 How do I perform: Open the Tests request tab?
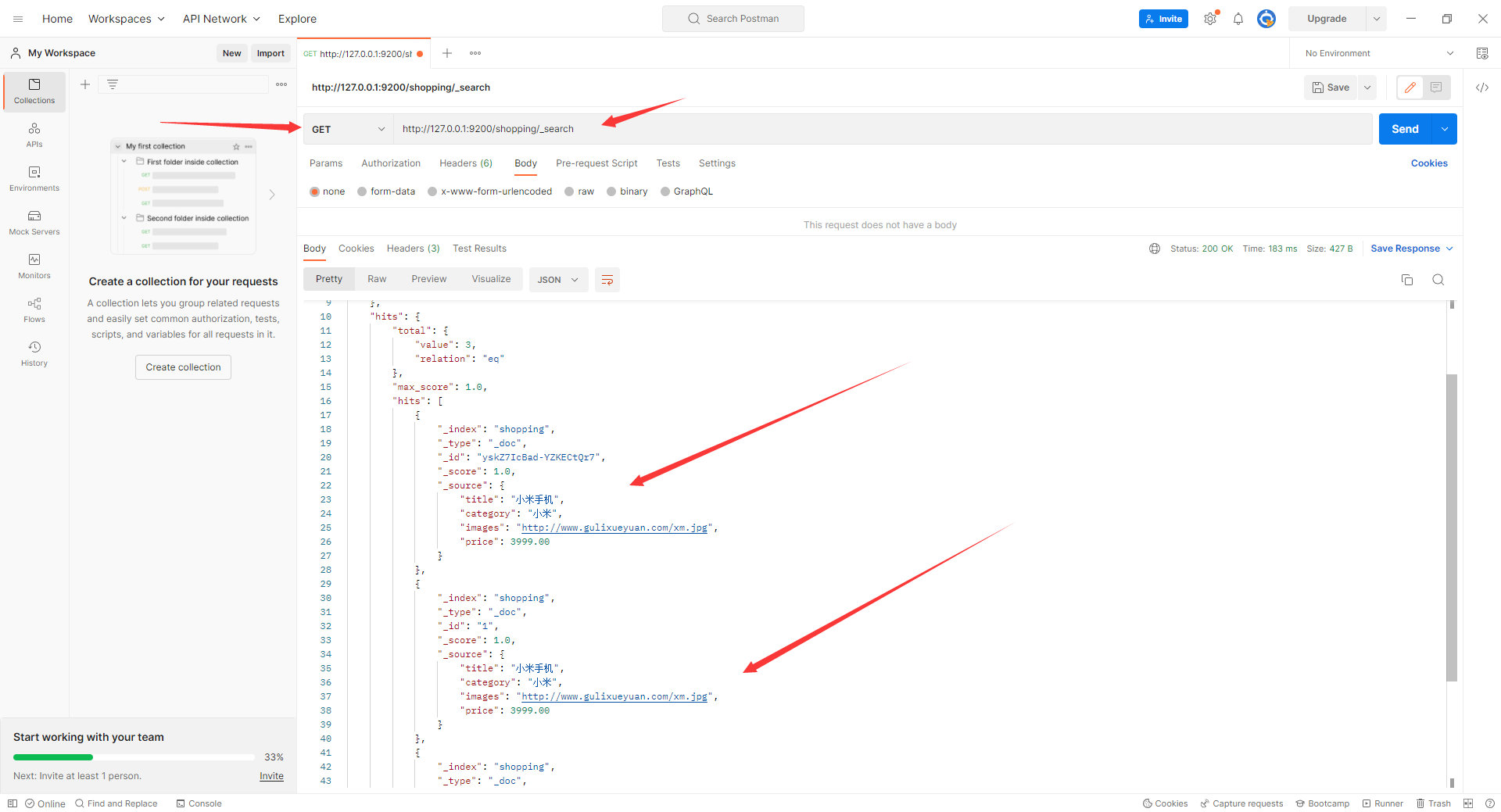(668, 163)
